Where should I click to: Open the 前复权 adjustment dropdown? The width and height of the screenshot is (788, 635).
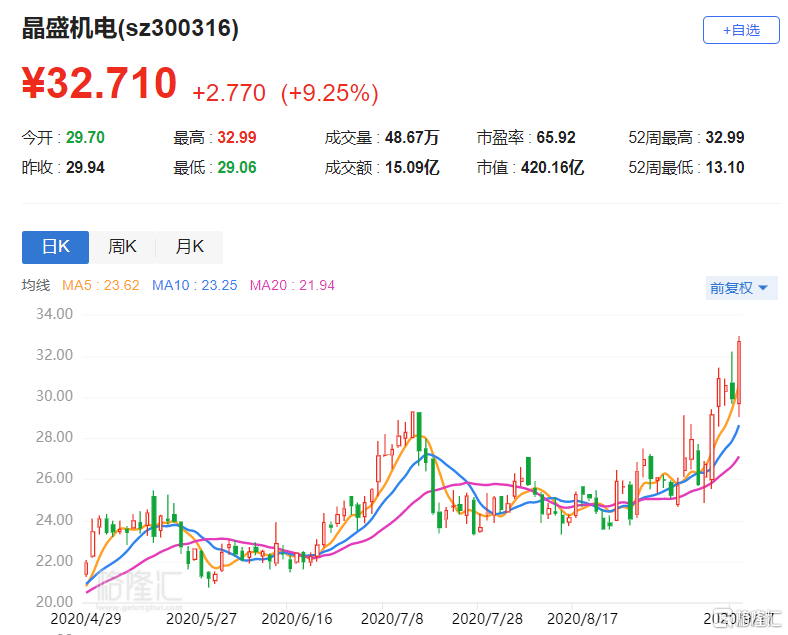pos(741,288)
